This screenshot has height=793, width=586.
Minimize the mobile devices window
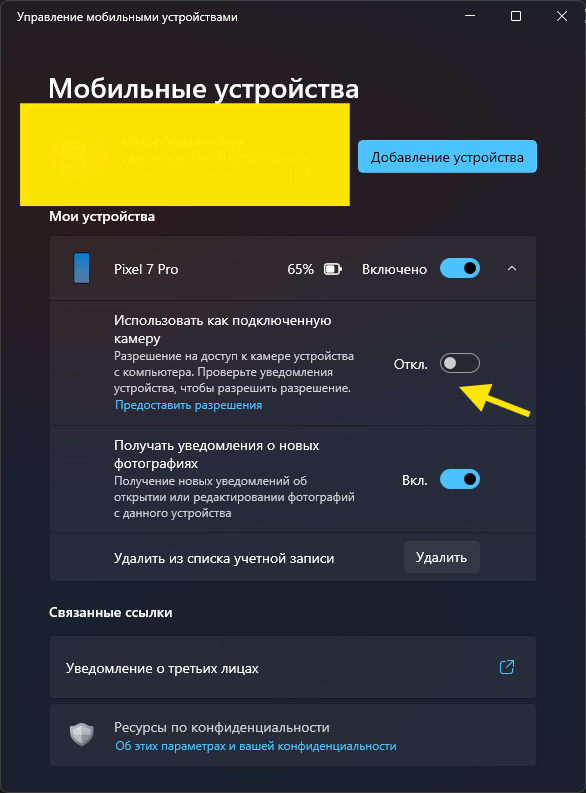point(470,16)
